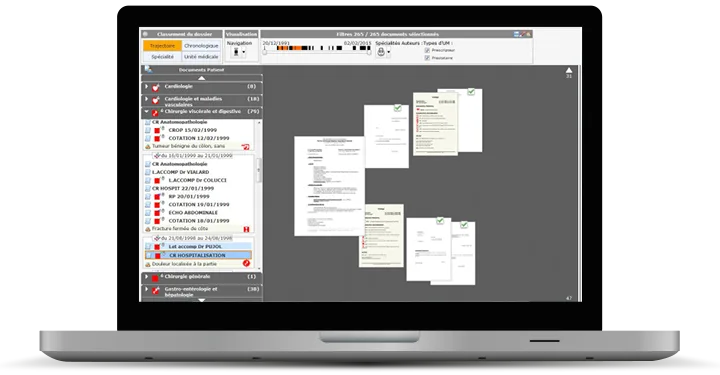Open first CR Anatomopathologie document
Screen dimensions: 720x375
(180, 122)
